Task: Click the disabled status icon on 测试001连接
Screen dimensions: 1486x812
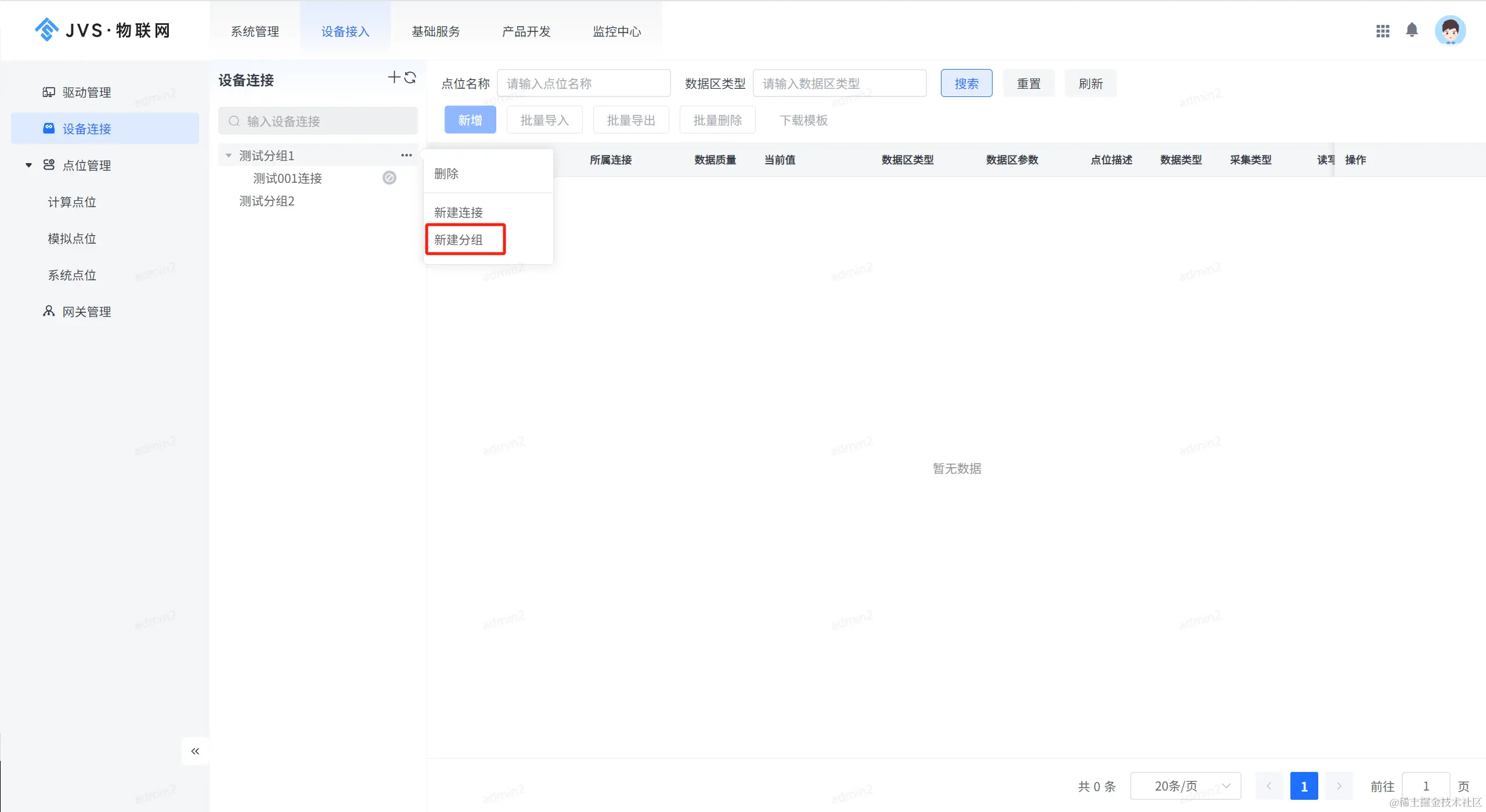Action: 389,178
